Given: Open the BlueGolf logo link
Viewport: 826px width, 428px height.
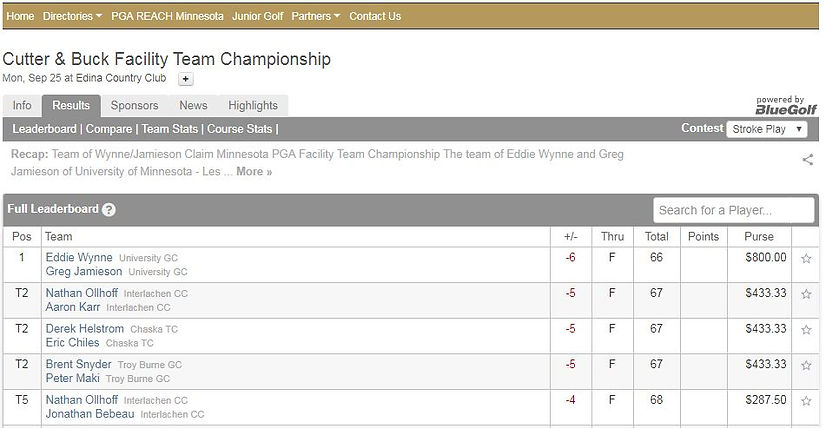Looking at the screenshot, I should (786, 105).
